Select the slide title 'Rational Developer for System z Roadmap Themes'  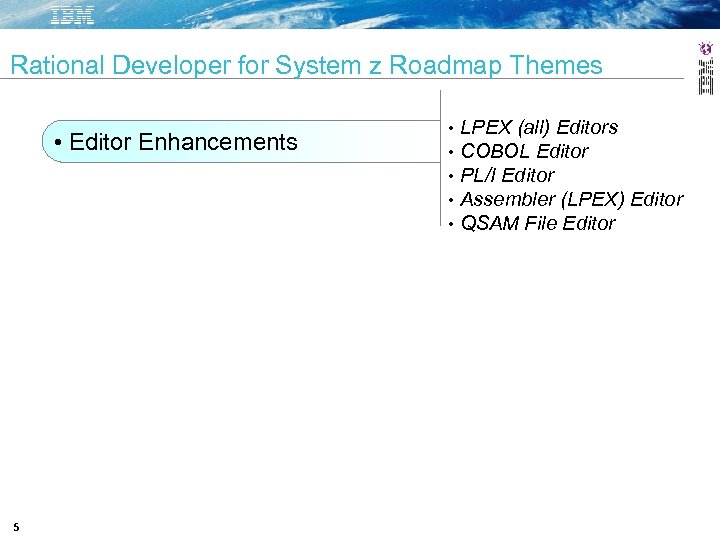(x=306, y=65)
